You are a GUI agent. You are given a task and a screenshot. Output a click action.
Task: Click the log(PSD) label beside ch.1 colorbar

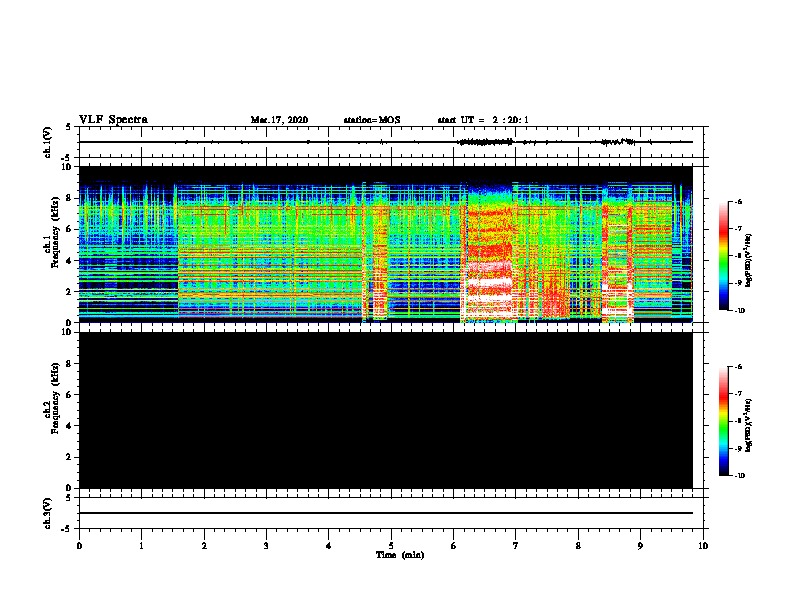749,260
